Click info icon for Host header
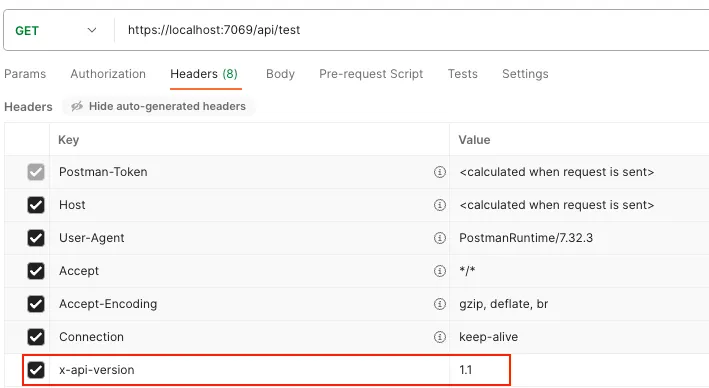 [440, 205]
